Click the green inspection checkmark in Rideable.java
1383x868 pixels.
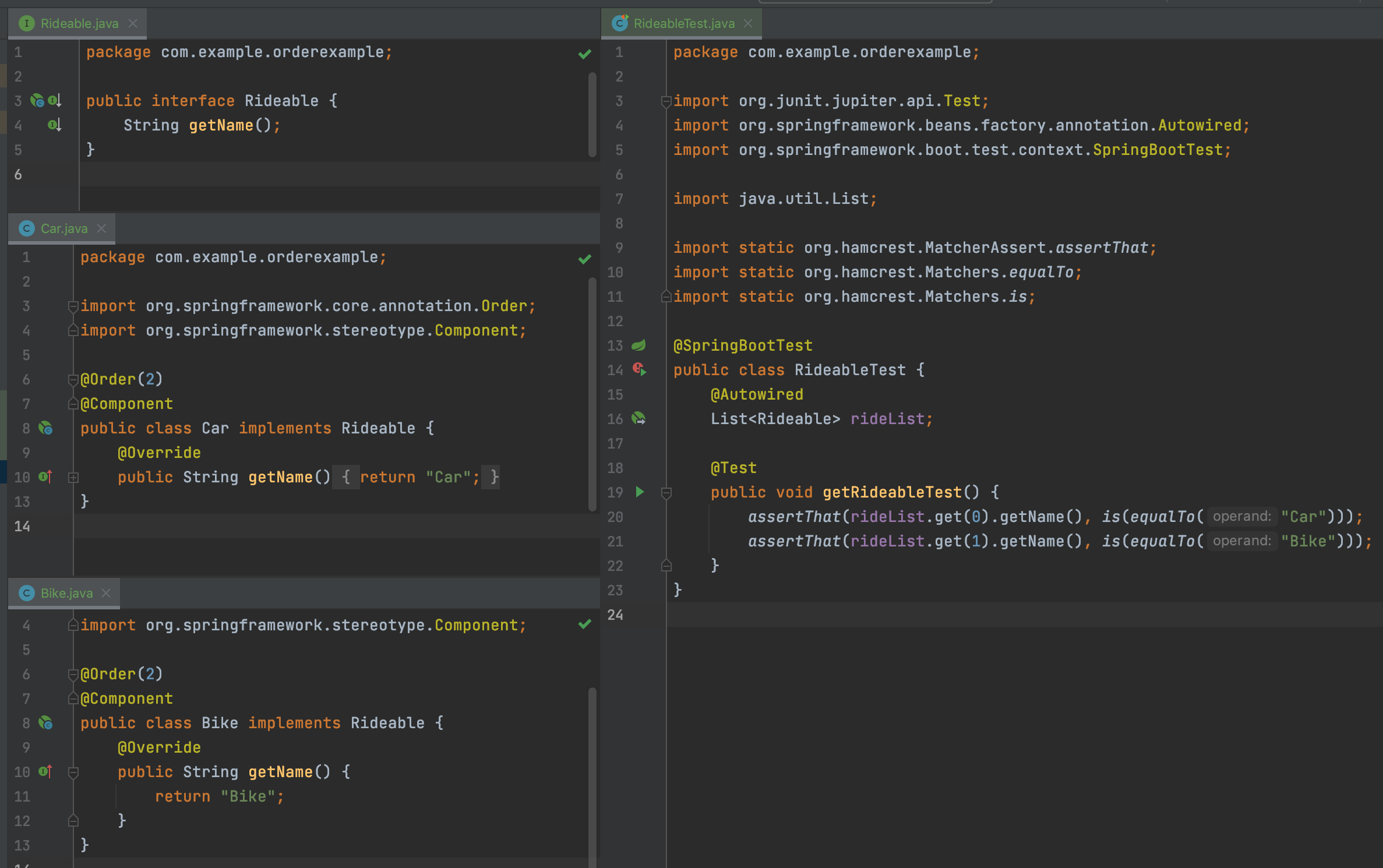coord(584,54)
